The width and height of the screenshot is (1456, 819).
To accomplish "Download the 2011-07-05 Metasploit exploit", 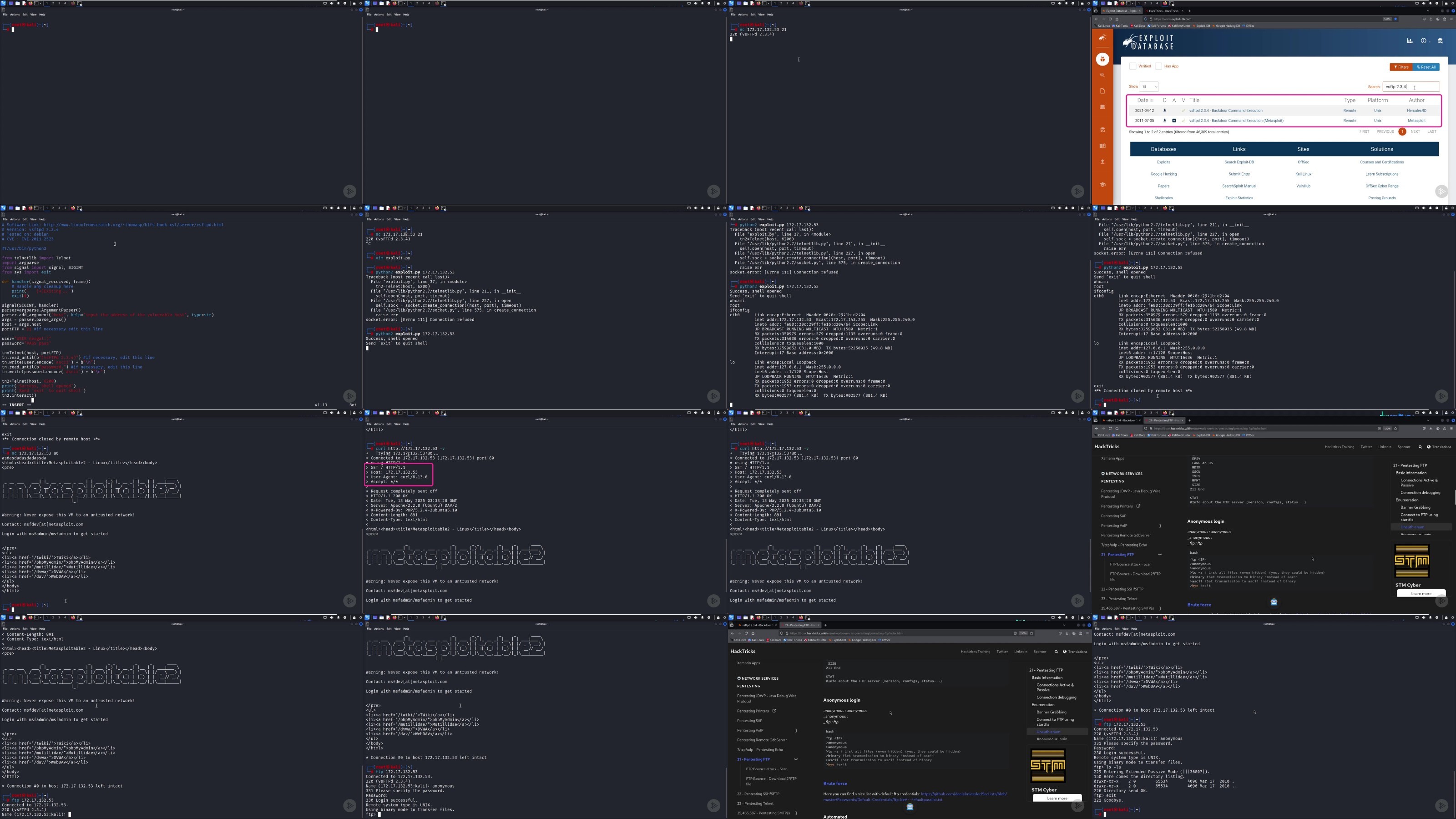I will coord(1164,121).
